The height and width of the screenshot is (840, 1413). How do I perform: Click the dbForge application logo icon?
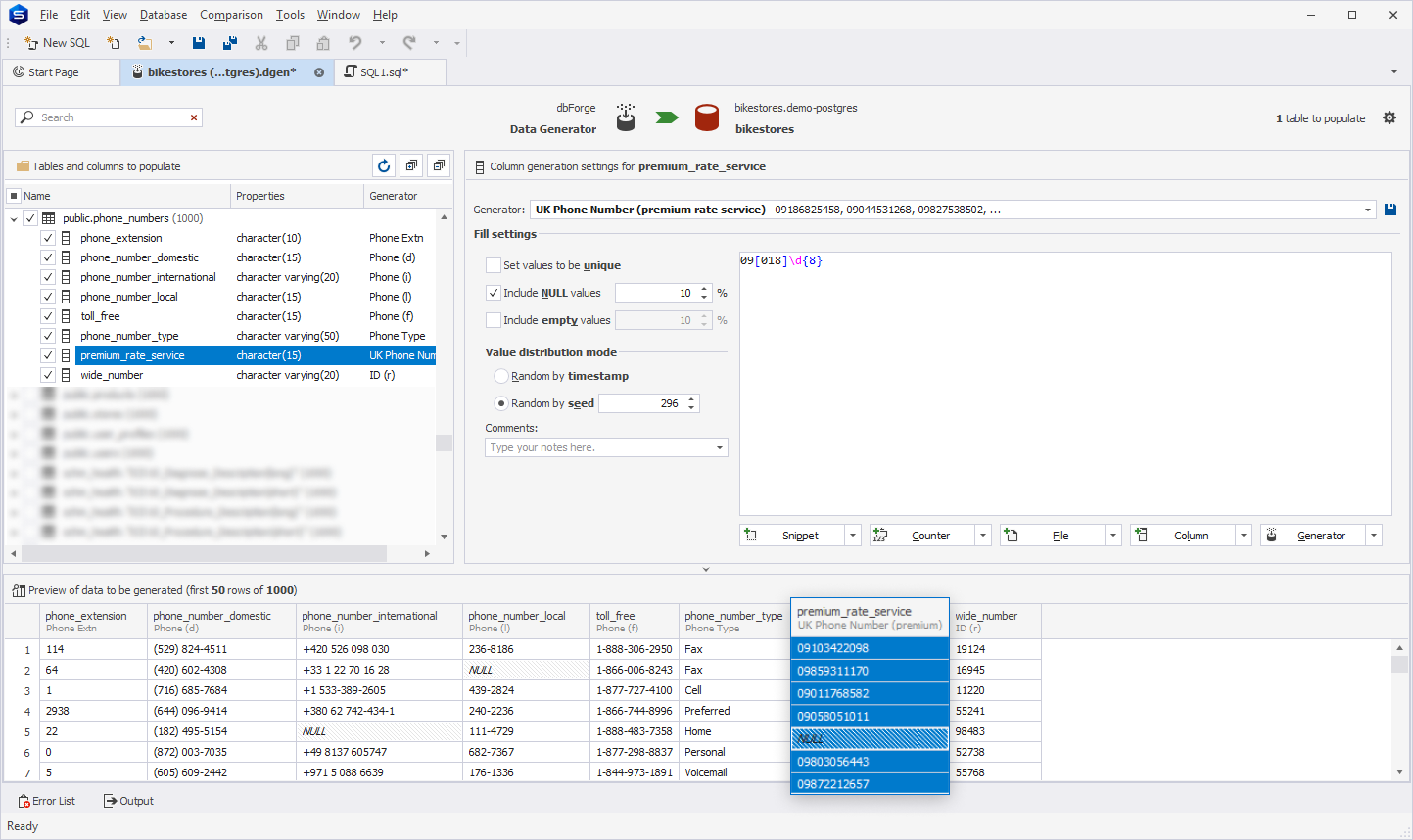point(19,15)
